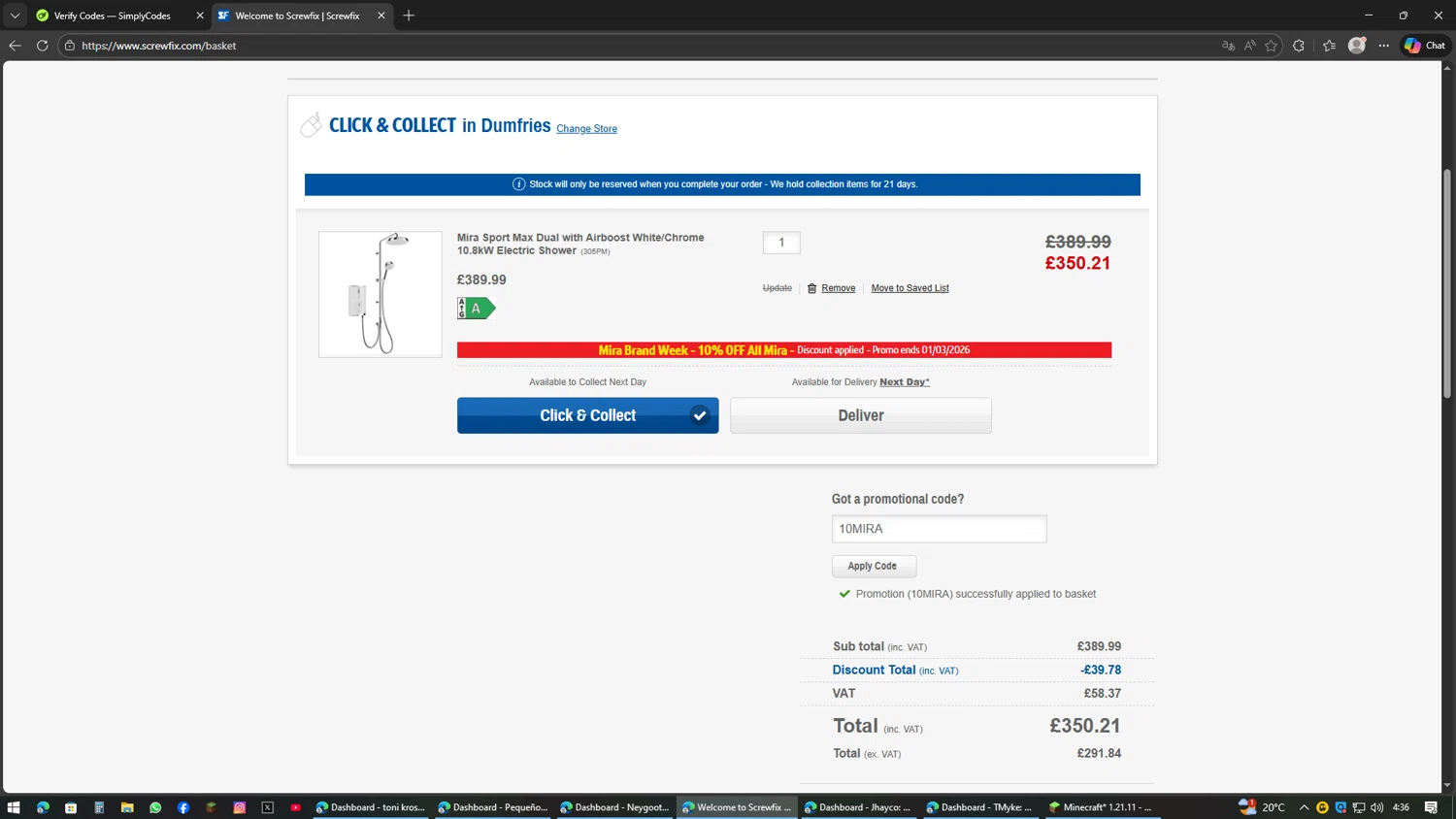Open the translate page icon in address bar
The height and width of the screenshot is (819, 1456).
click(1228, 46)
